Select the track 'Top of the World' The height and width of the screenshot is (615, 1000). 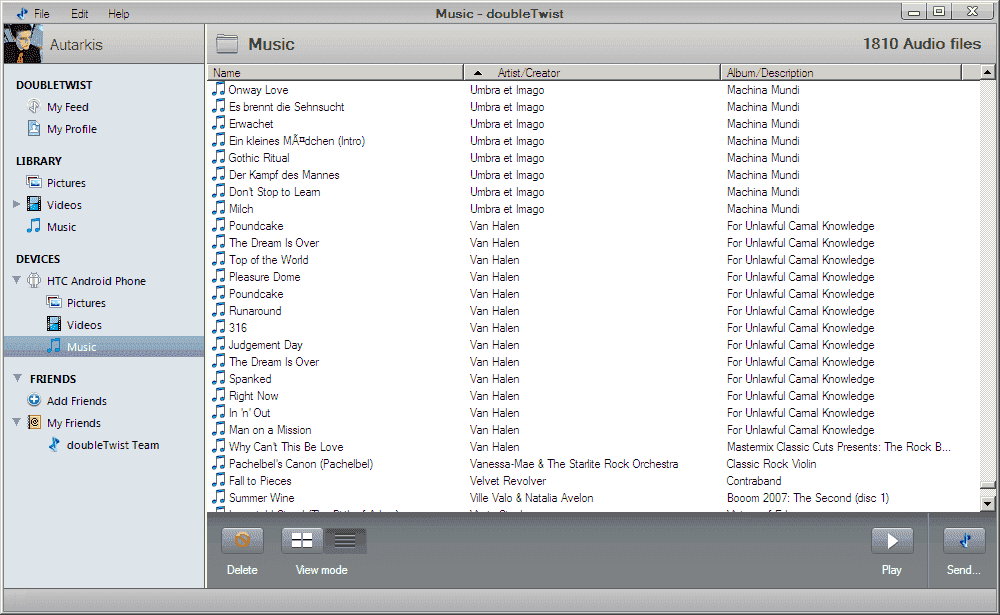click(x=268, y=260)
